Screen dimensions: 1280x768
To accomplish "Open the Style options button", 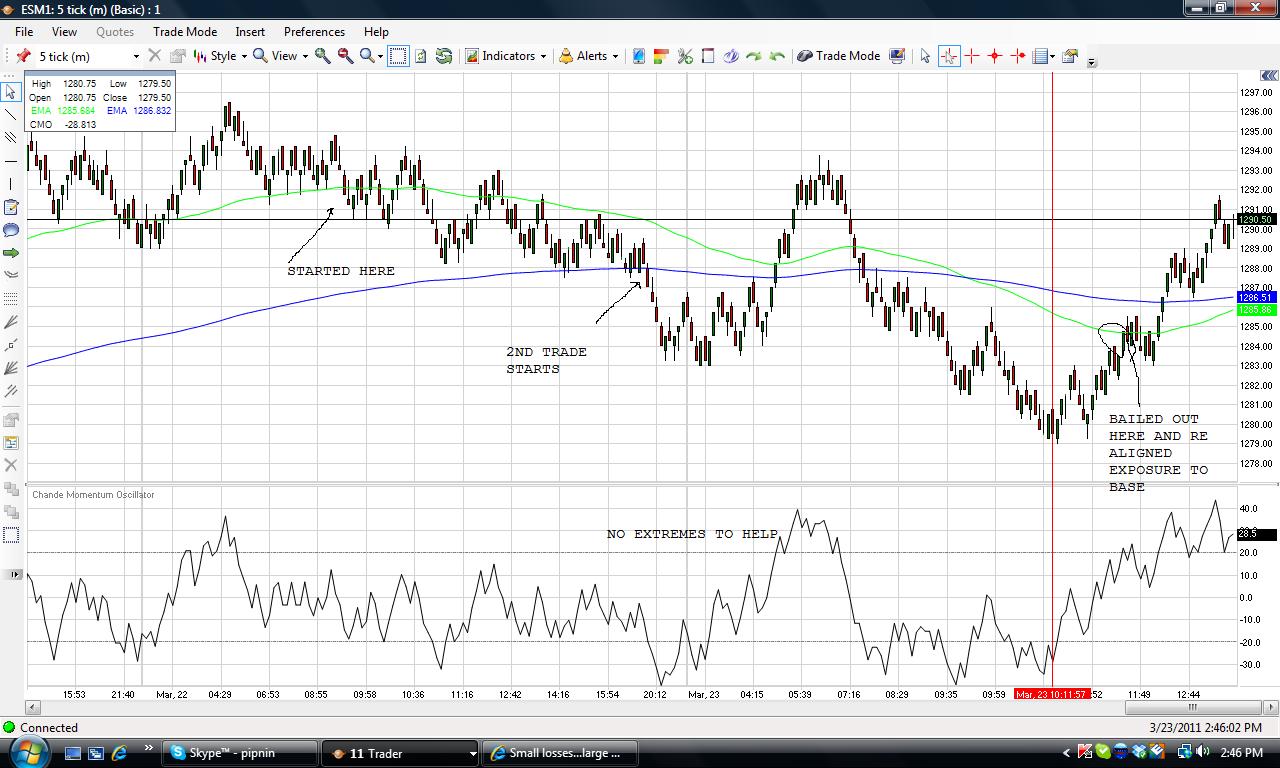I will (220, 56).
